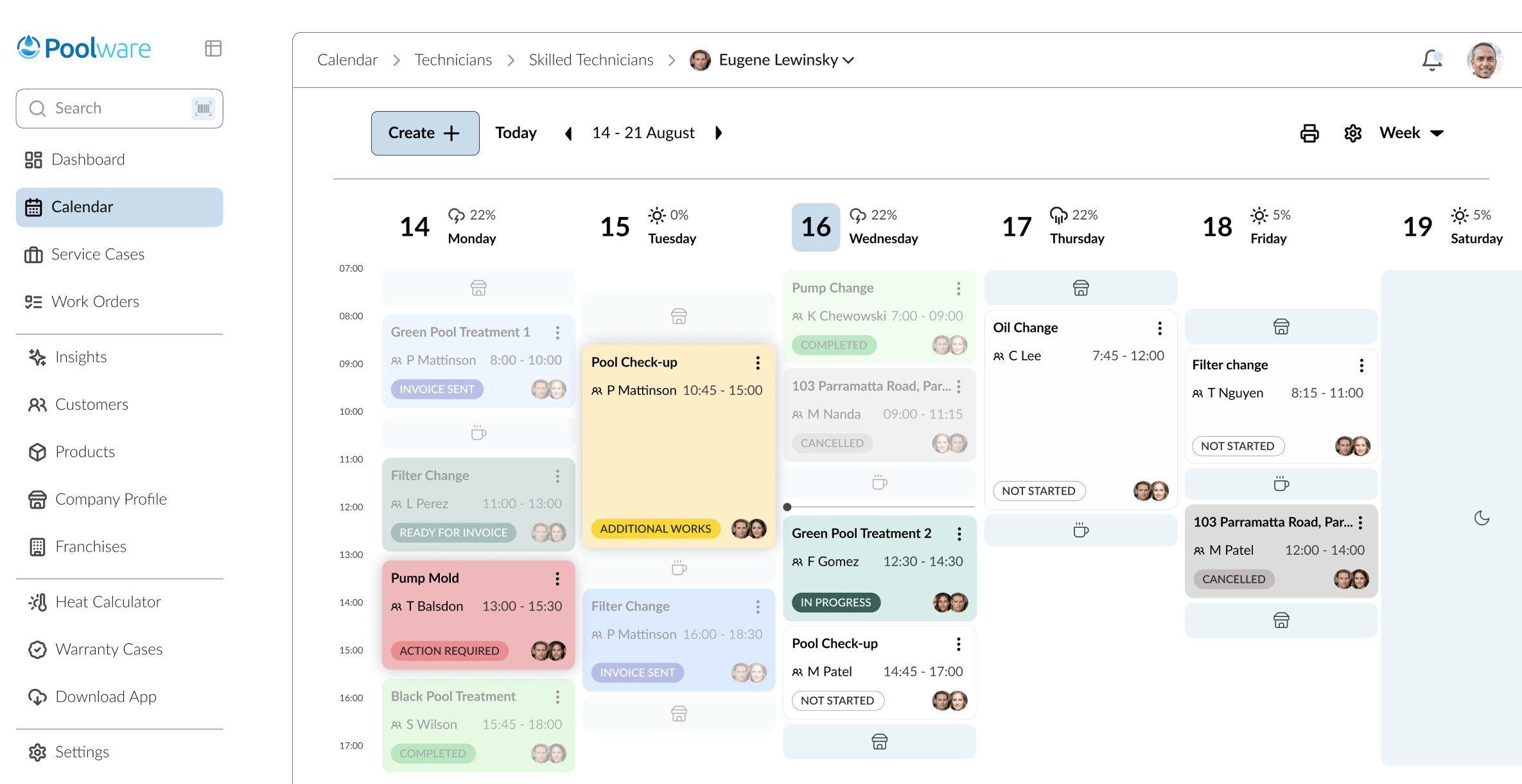Open Dashboard in the sidebar

119,160
